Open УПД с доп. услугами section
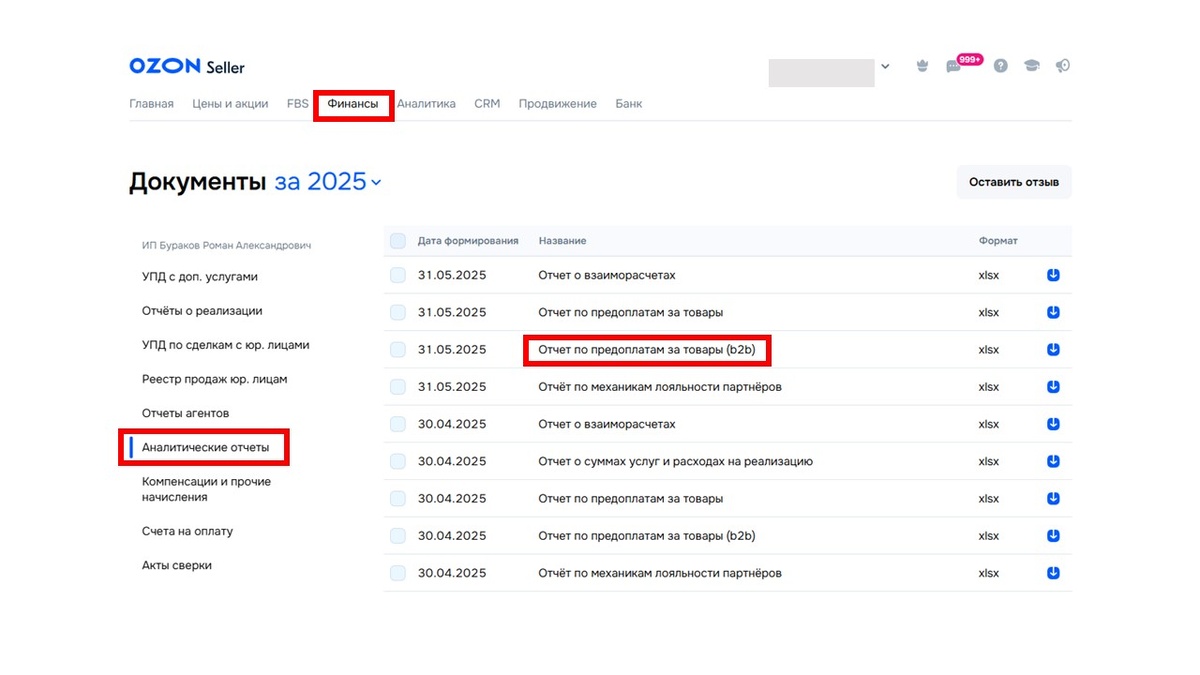The height and width of the screenshot is (675, 1200). (200, 277)
